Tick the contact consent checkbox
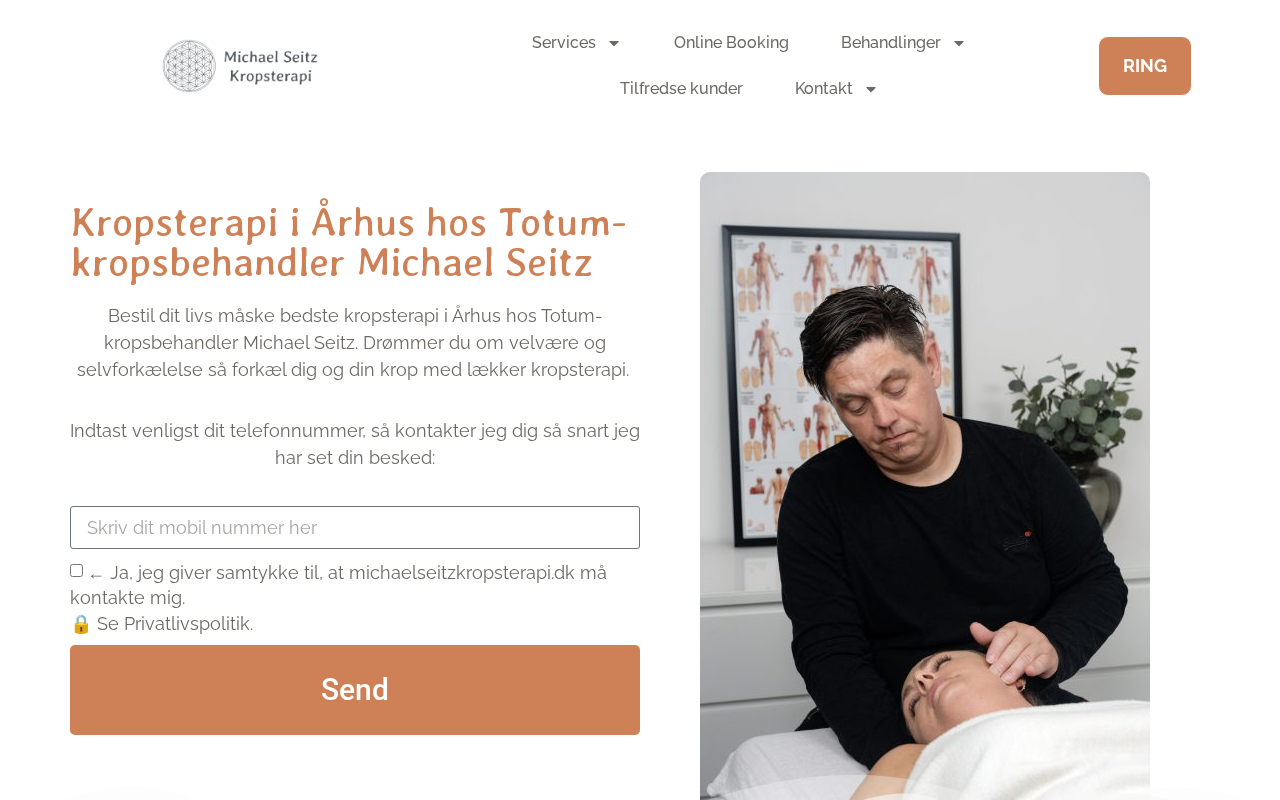This screenshot has height=800, width=1280. (x=76, y=571)
